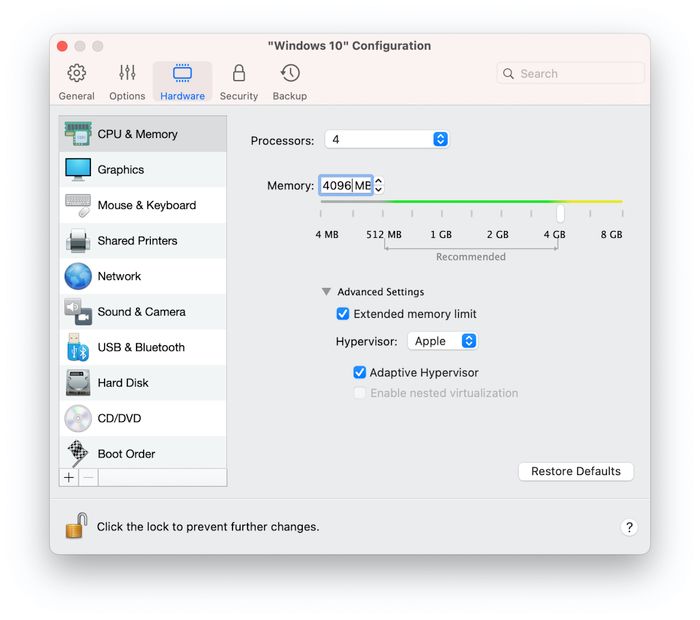This screenshot has width=700, height=620.
Task: Click the CPU & Memory chip icon
Action: [x=78, y=134]
